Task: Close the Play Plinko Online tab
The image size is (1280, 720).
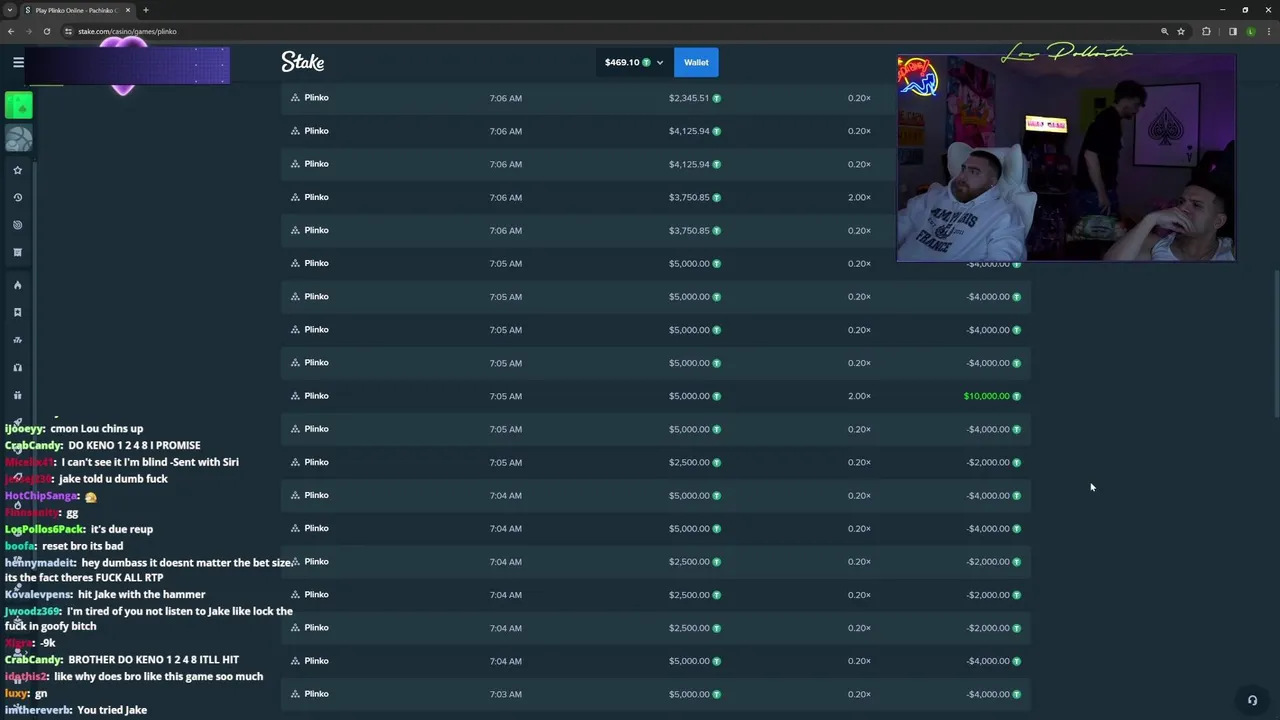Action: [127, 10]
